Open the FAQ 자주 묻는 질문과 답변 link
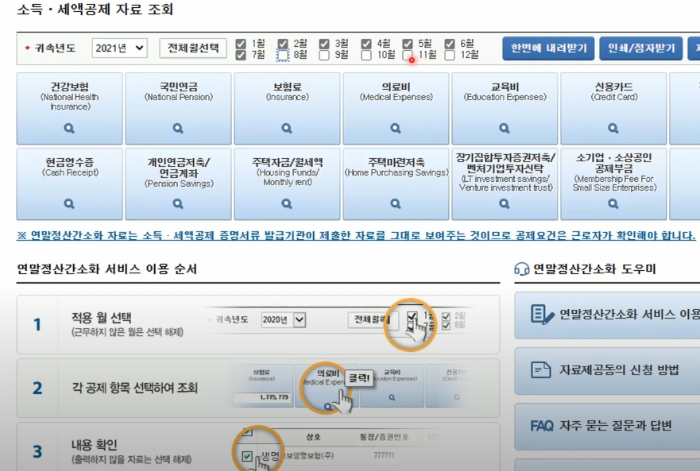 tap(607, 426)
